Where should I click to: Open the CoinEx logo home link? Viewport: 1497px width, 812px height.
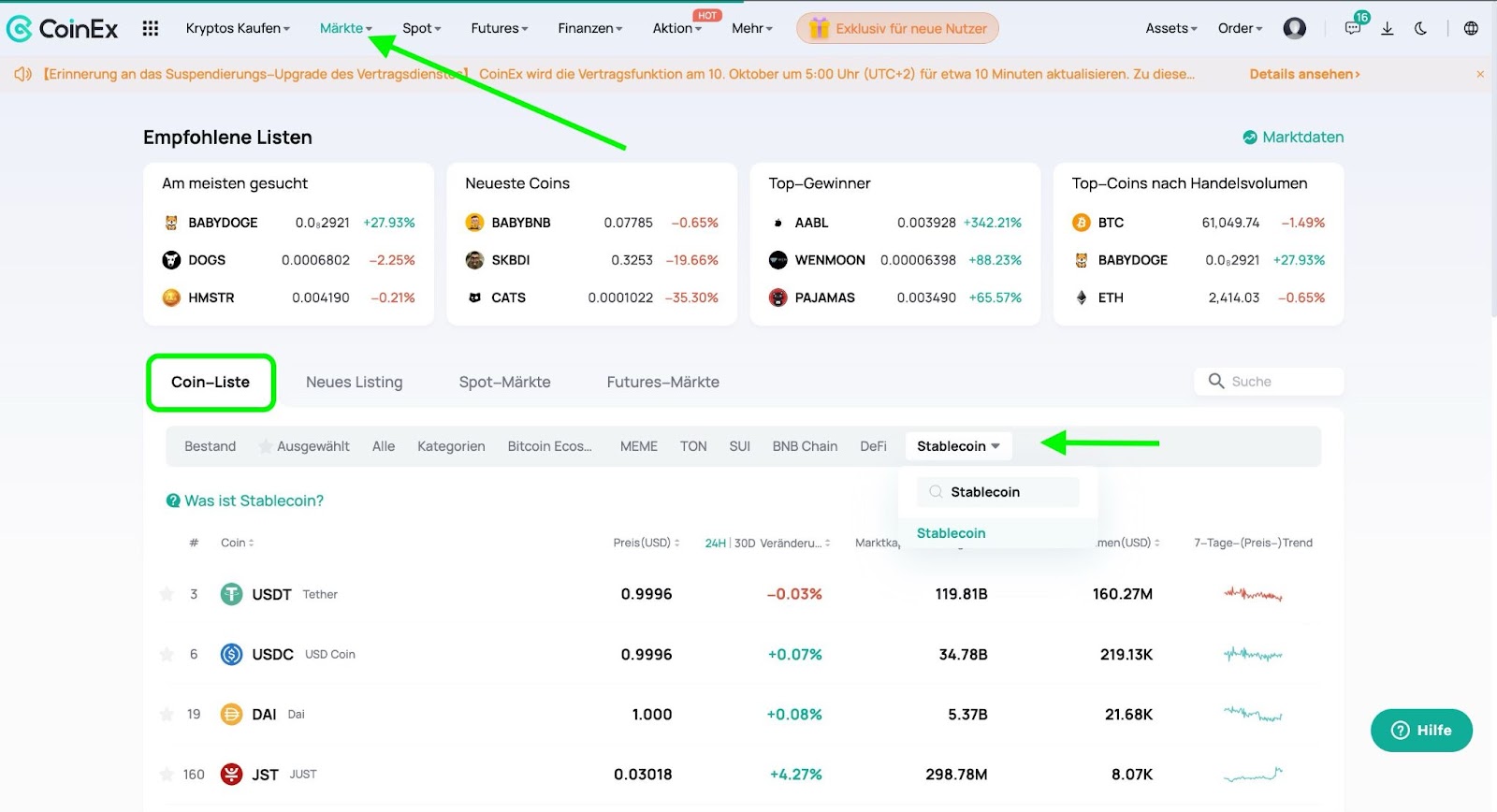tap(63, 29)
